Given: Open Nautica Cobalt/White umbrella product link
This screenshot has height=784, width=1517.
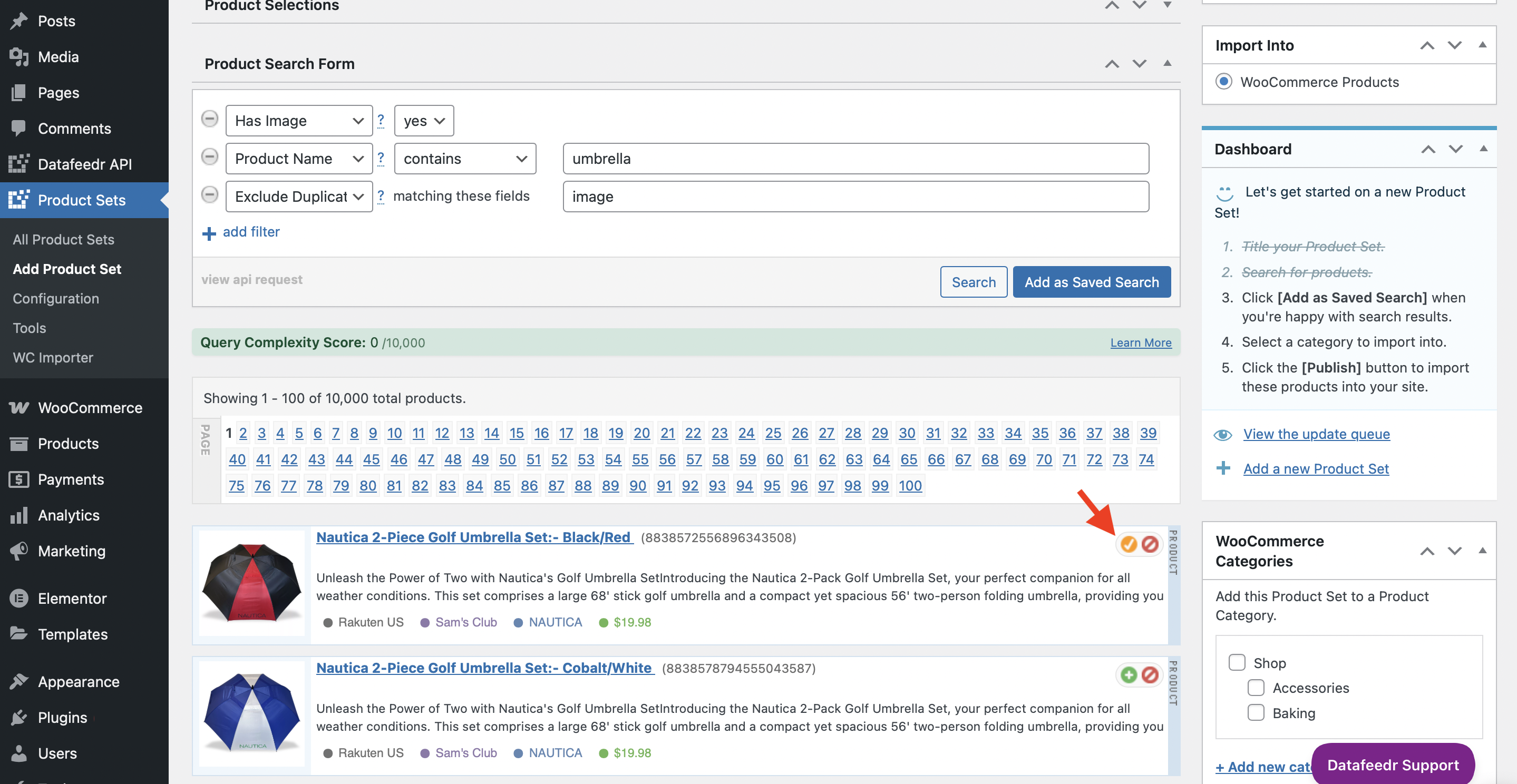Looking at the screenshot, I should click(484, 668).
